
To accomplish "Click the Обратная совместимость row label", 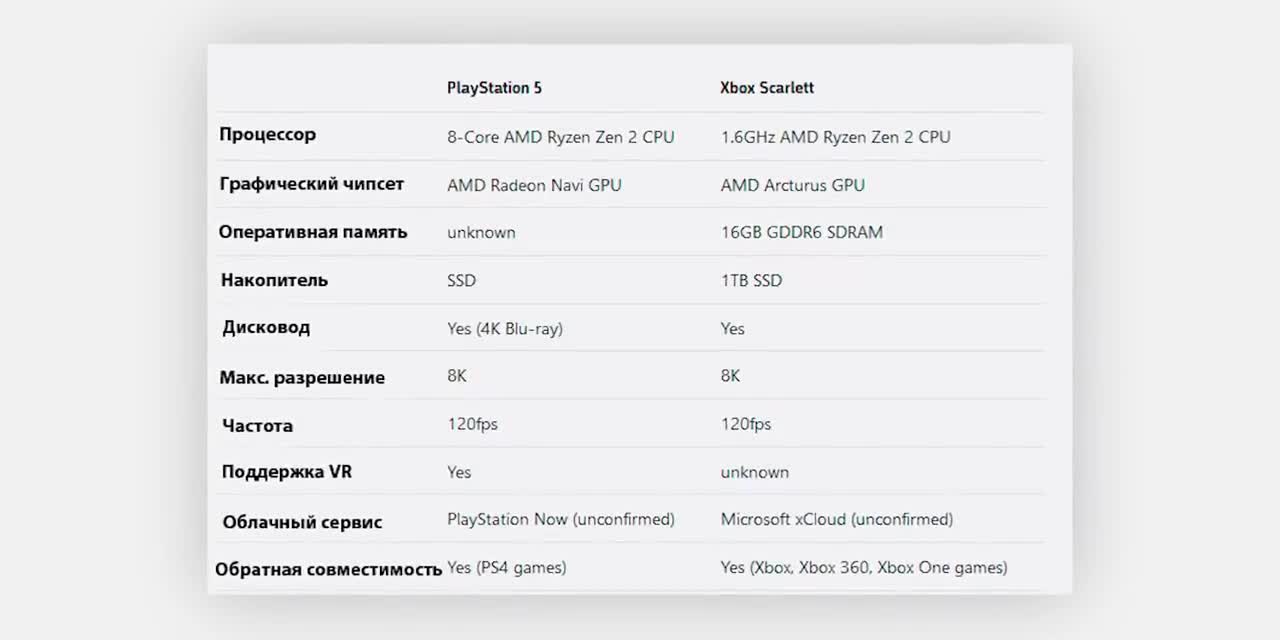I will (x=328, y=569).
